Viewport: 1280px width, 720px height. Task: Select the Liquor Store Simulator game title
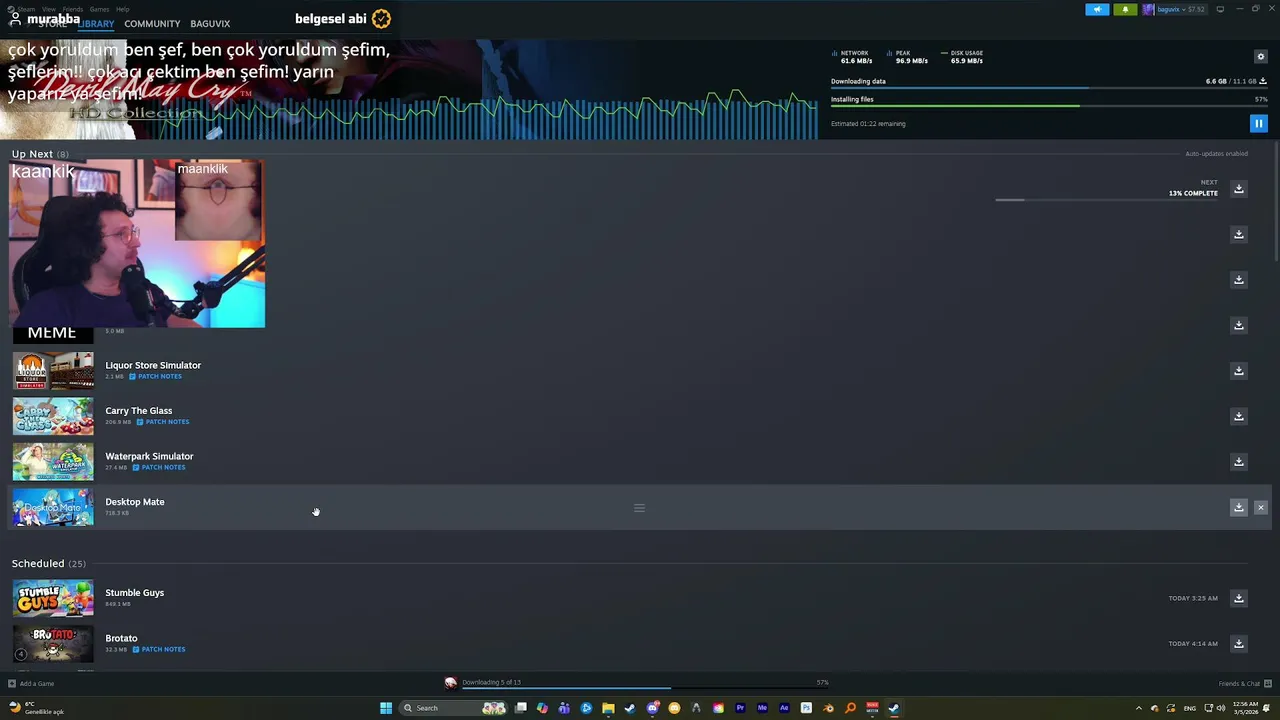pos(153,365)
